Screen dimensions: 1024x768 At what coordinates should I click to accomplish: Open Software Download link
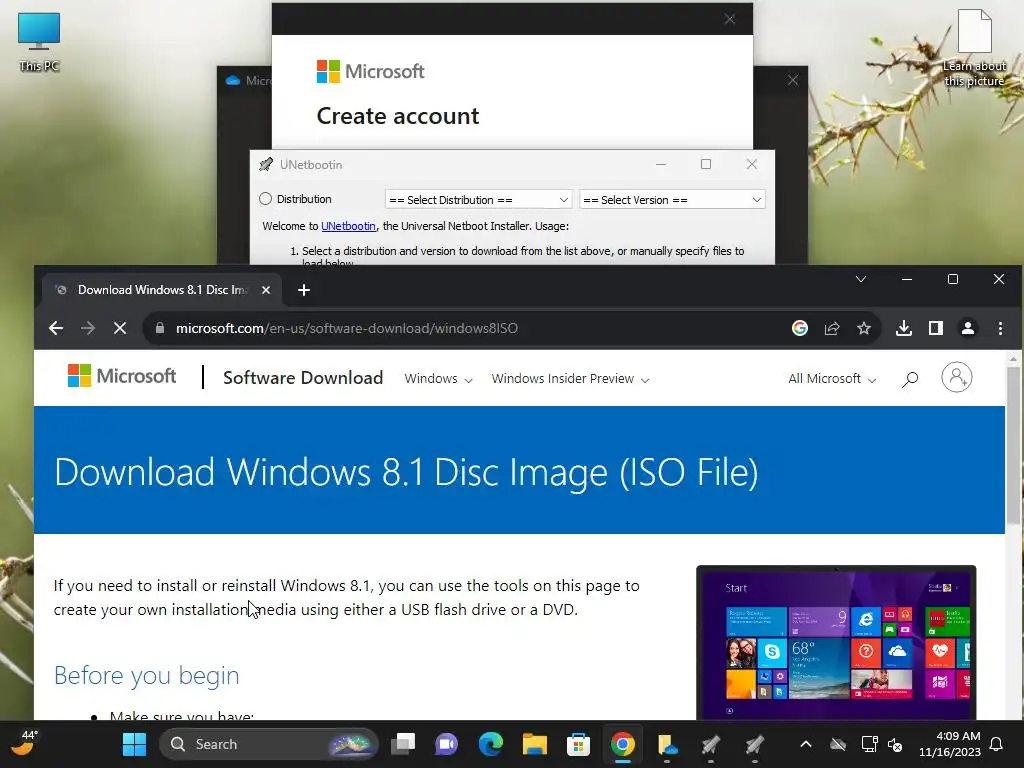pyautogui.click(x=303, y=378)
